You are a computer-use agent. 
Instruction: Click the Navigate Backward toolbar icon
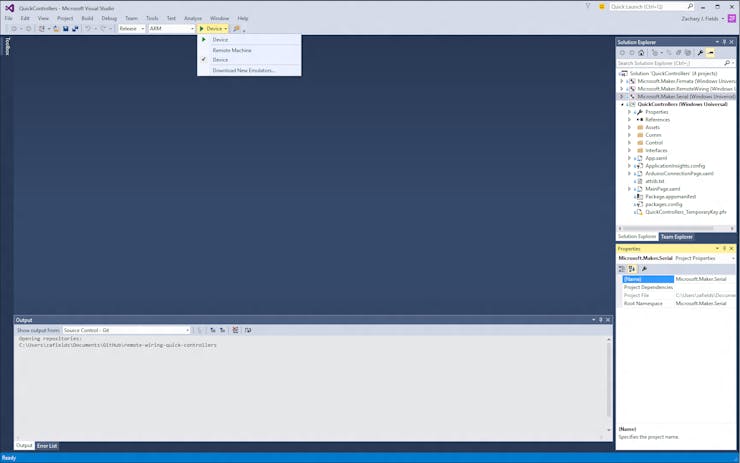[14, 29]
